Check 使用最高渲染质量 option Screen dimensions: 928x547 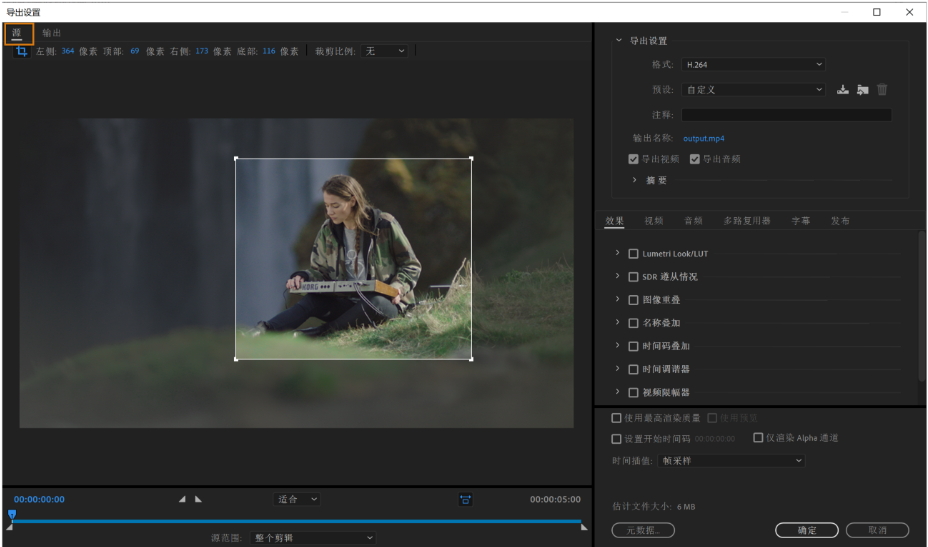coord(616,418)
